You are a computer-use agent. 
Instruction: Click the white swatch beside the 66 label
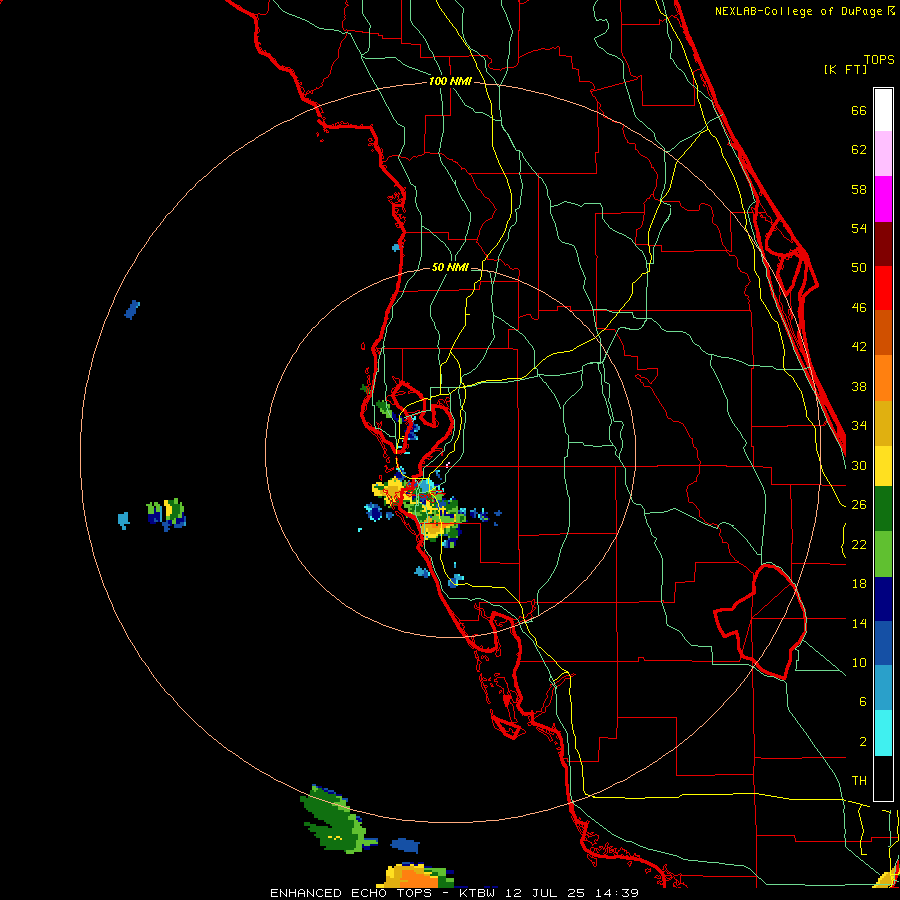tap(883, 110)
